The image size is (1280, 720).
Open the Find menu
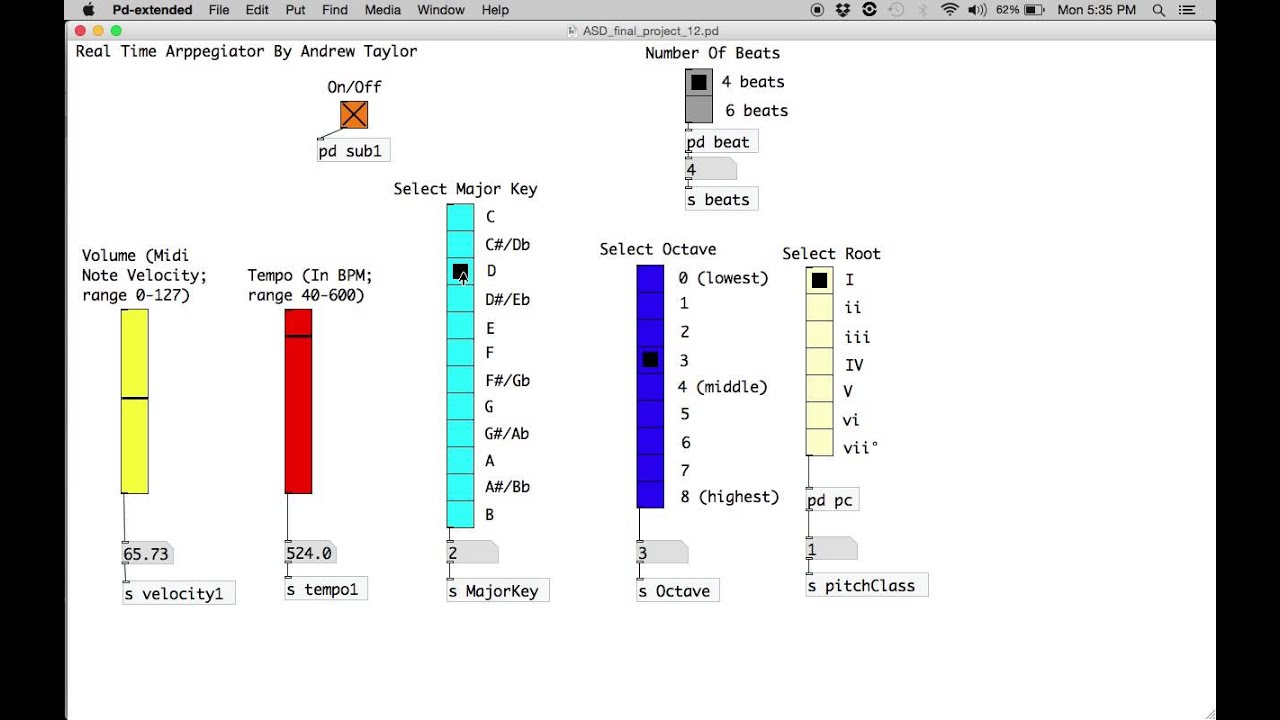335,10
